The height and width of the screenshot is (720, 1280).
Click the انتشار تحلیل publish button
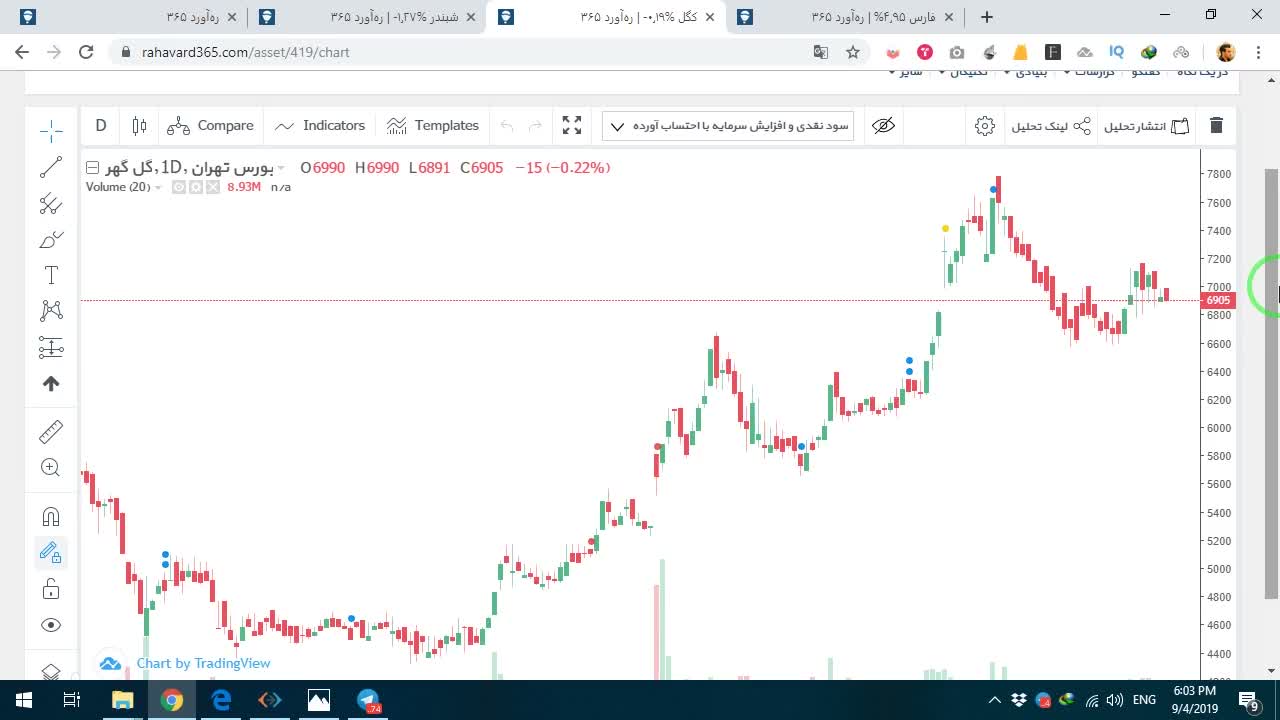1147,126
